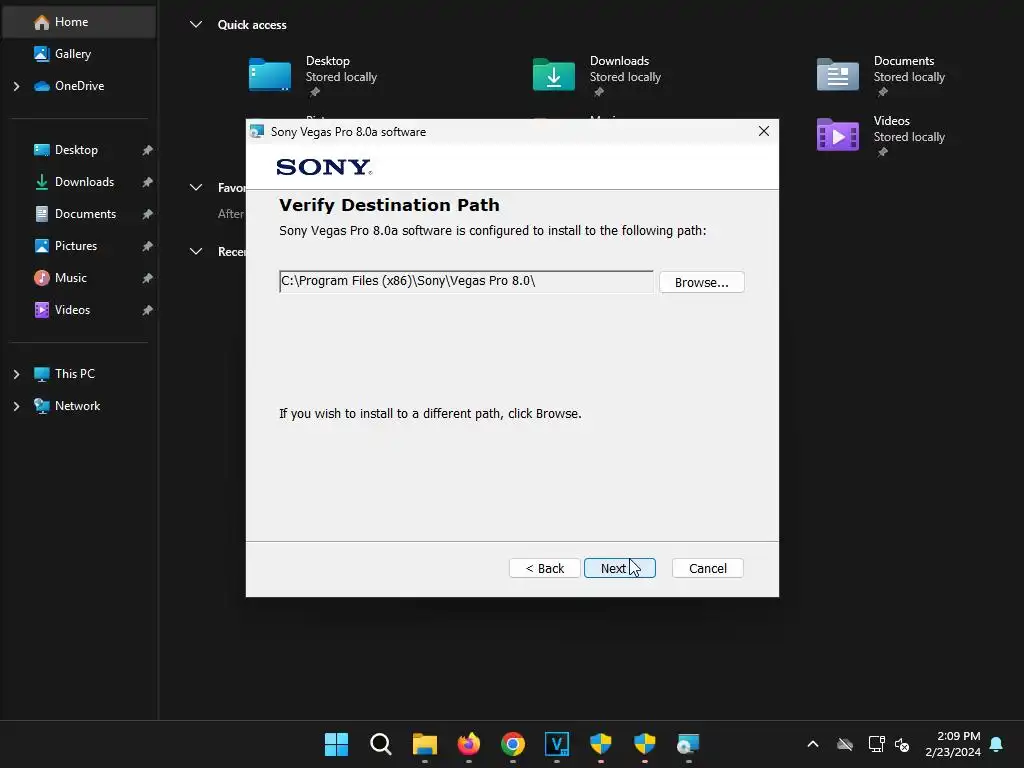Select Desktop folder in Quick access
The height and width of the screenshot is (768, 1024).
click(313, 75)
